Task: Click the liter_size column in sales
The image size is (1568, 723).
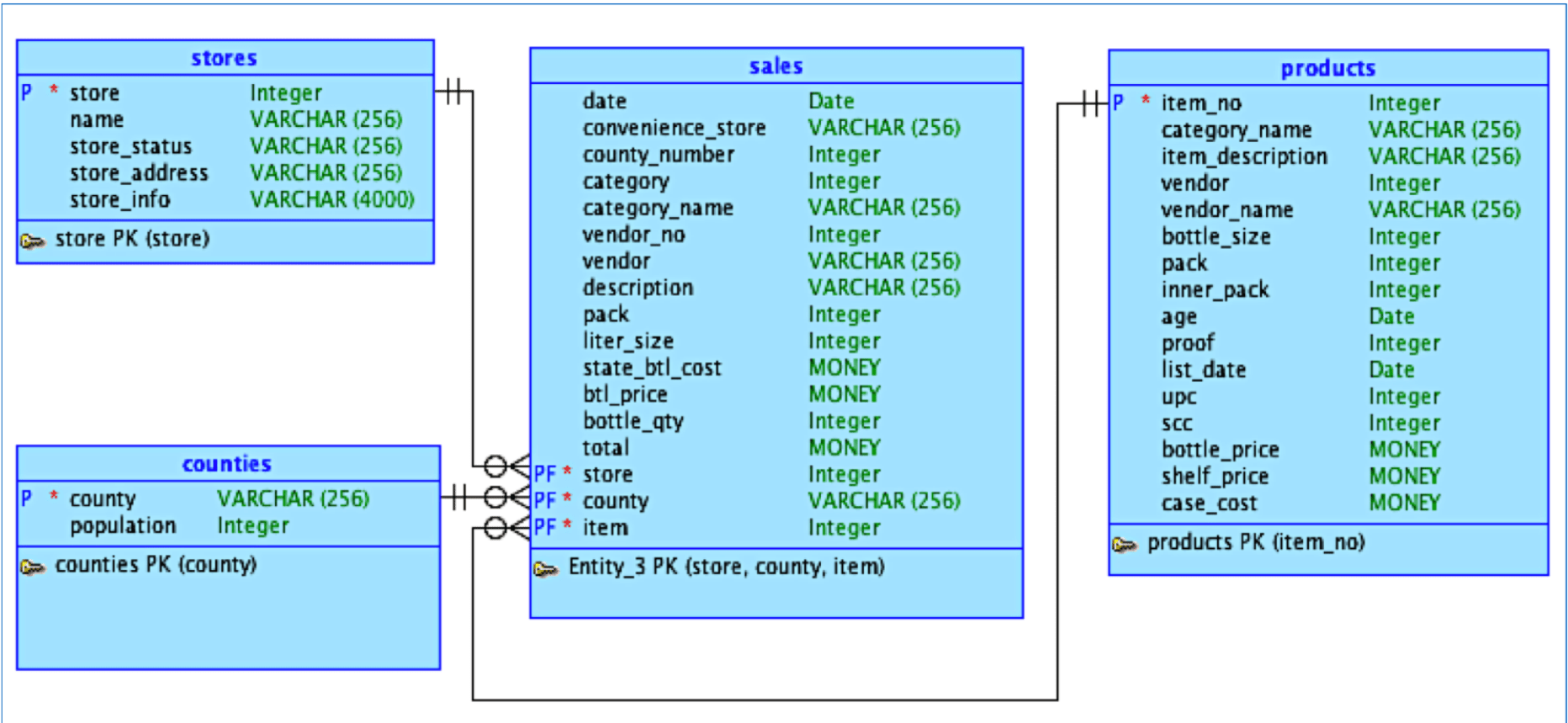Action: point(628,341)
